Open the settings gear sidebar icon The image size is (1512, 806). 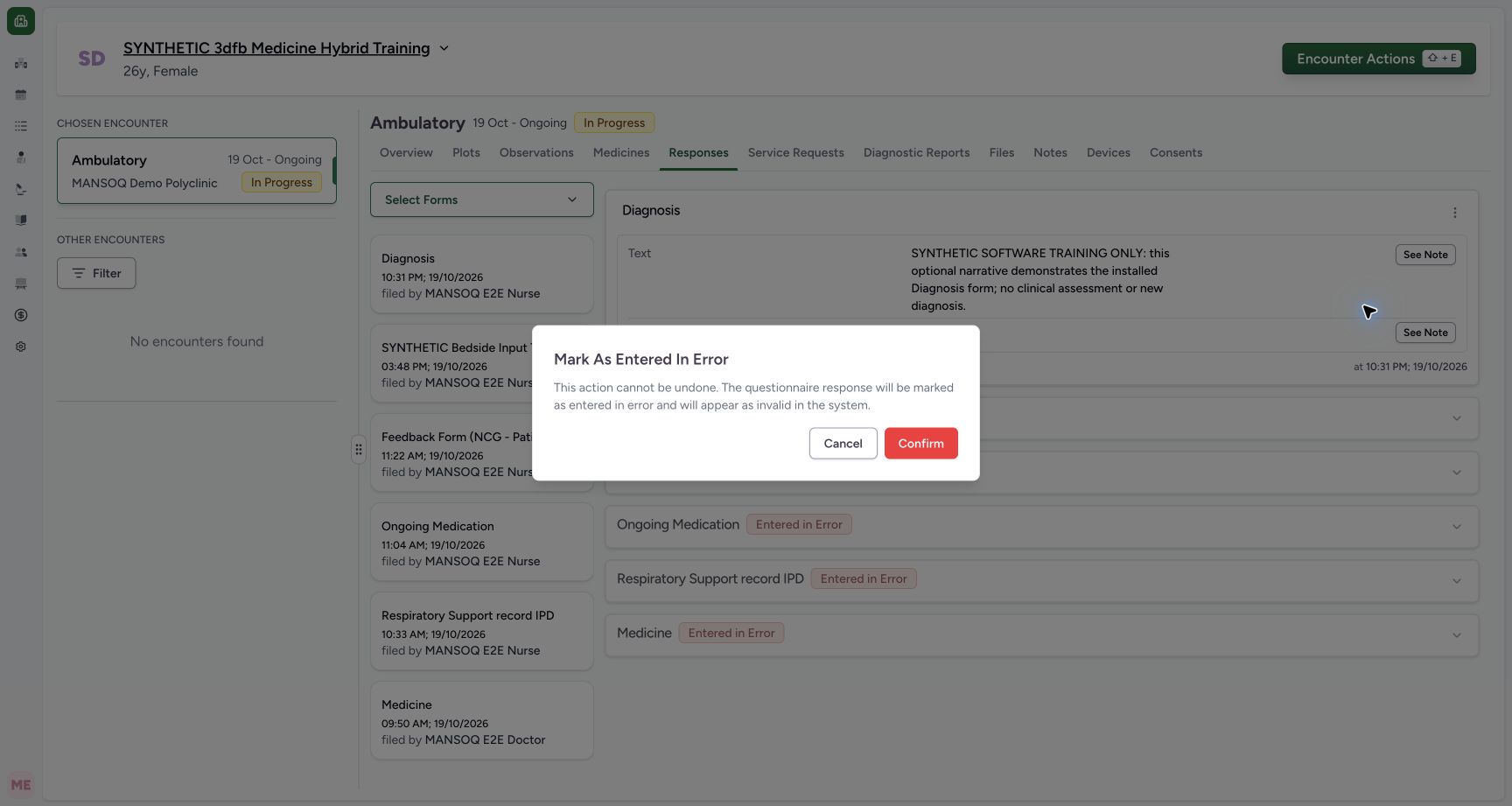coord(21,347)
